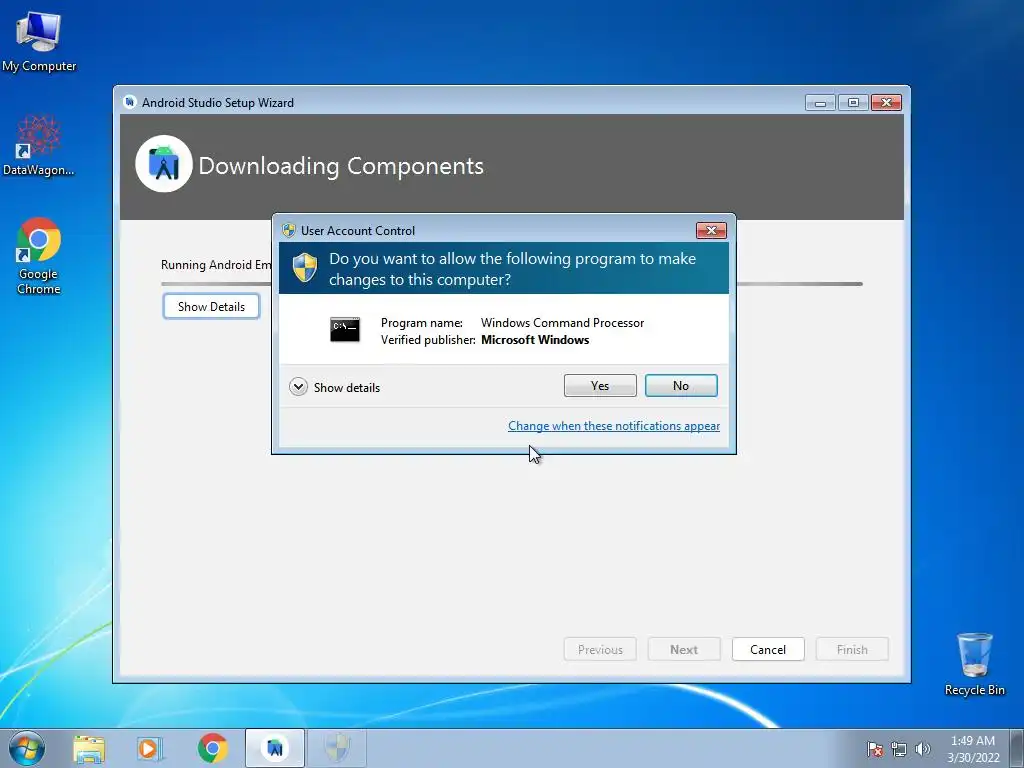Click the Running Android Em… status text
1024x768 pixels.
point(216,264)
